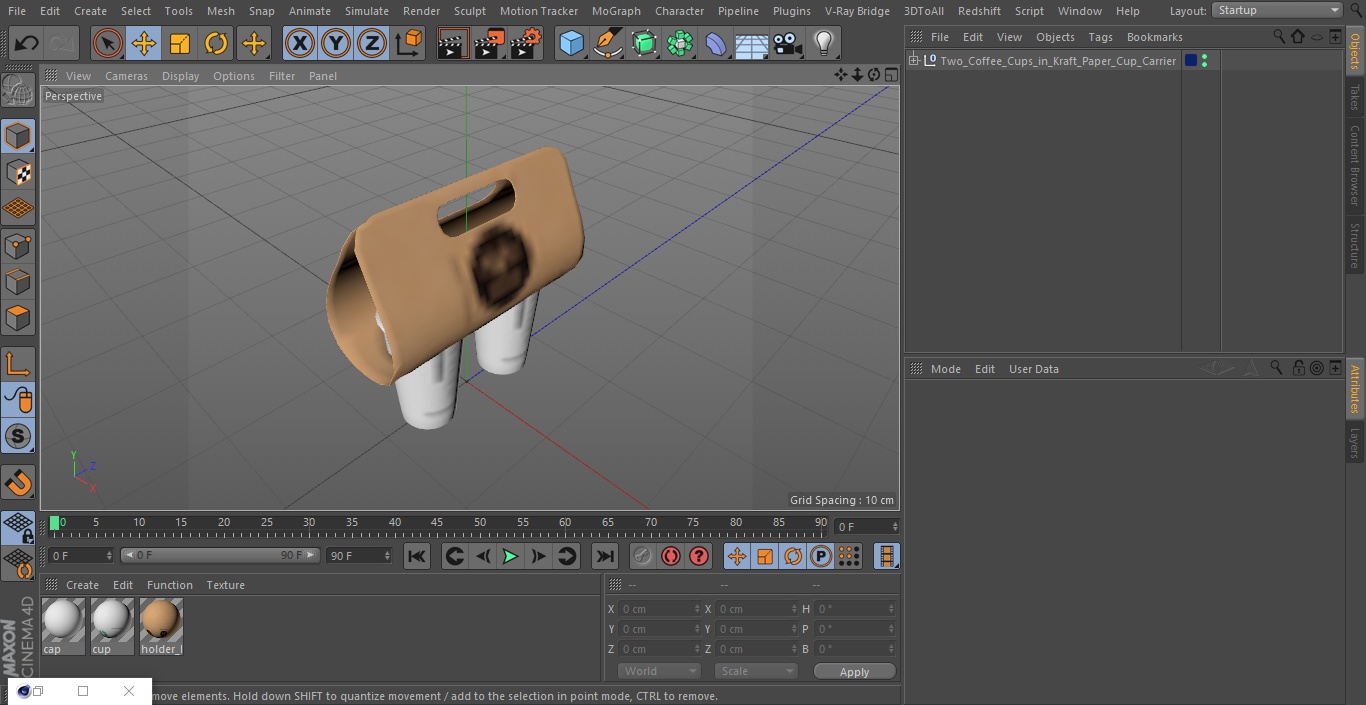
Task: Open the material manager Texture menu
Action: coord(225,585)
